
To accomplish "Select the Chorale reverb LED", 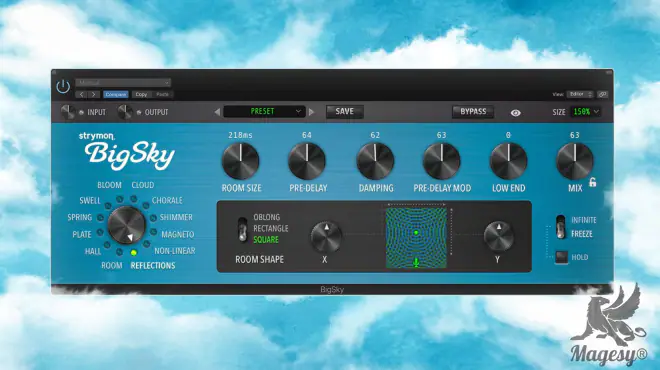I will (x=146, y=205).
